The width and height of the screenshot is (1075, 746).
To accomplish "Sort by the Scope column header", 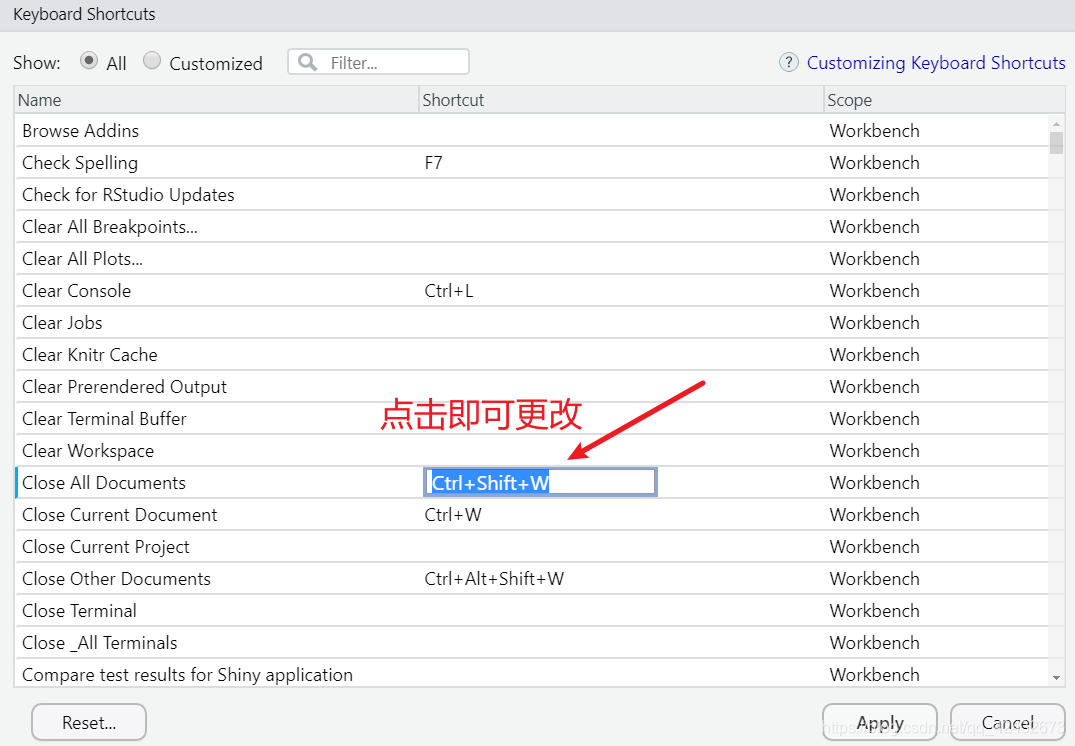I will click(945, 100).
